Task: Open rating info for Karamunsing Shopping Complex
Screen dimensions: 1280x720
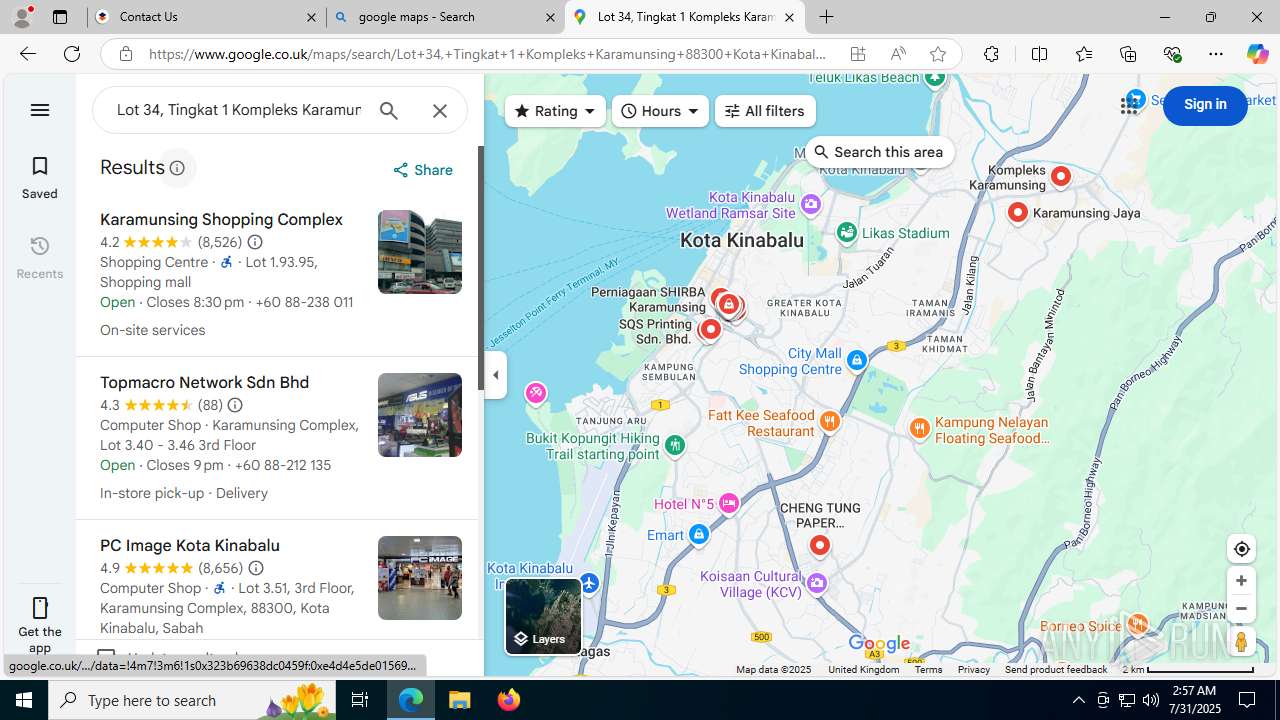Action: pos(255,242)
